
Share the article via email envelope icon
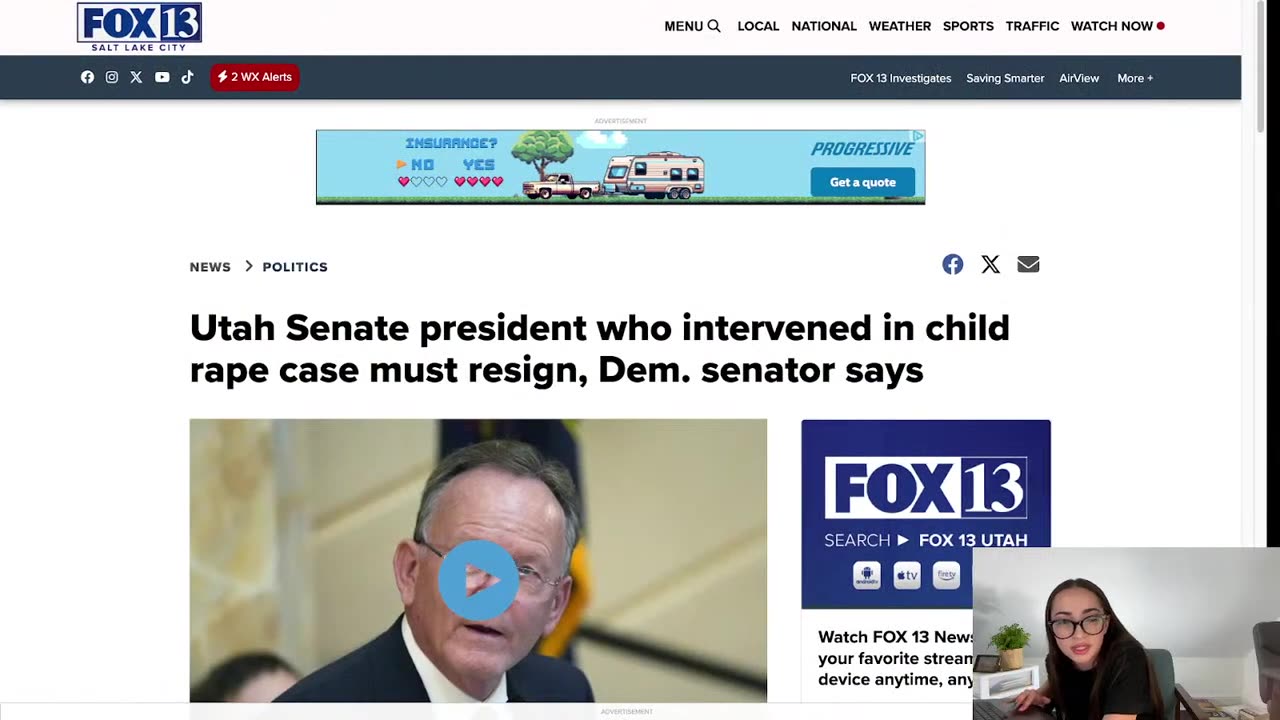point(1028,264)
